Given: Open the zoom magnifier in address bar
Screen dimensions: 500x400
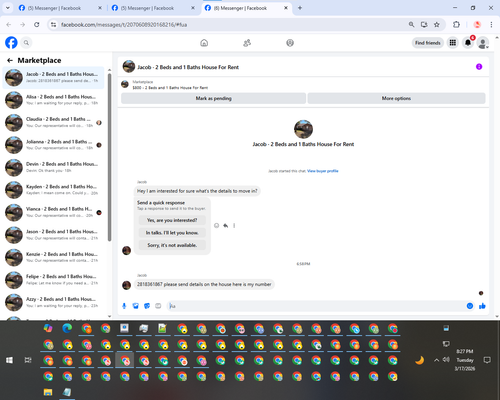Looking at the screenshot, I should click(411, 24).
